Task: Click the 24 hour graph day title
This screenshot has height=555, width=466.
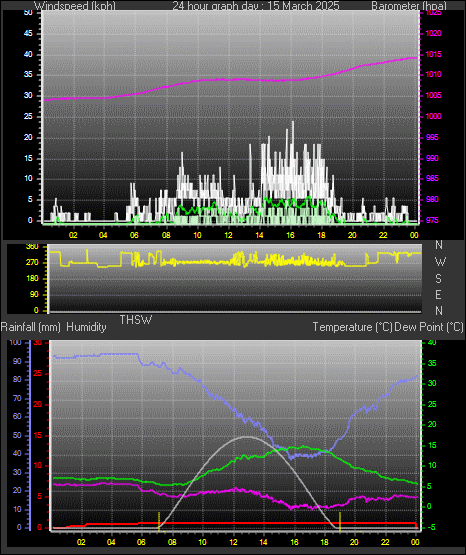Action: click(x=256, y=6)
